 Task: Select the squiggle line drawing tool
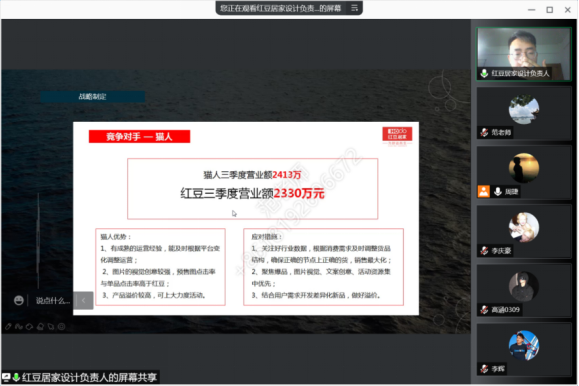click(x=19, y=326)
